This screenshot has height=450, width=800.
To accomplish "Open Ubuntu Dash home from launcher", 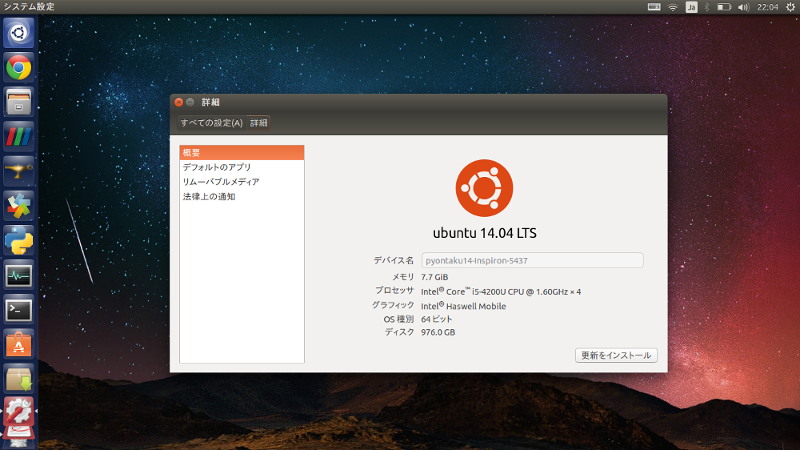I will (x=19, y=33).
